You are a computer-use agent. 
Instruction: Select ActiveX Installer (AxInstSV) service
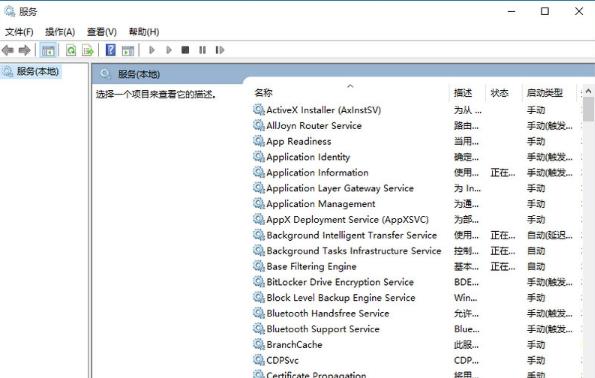click(x=324, y=110)
